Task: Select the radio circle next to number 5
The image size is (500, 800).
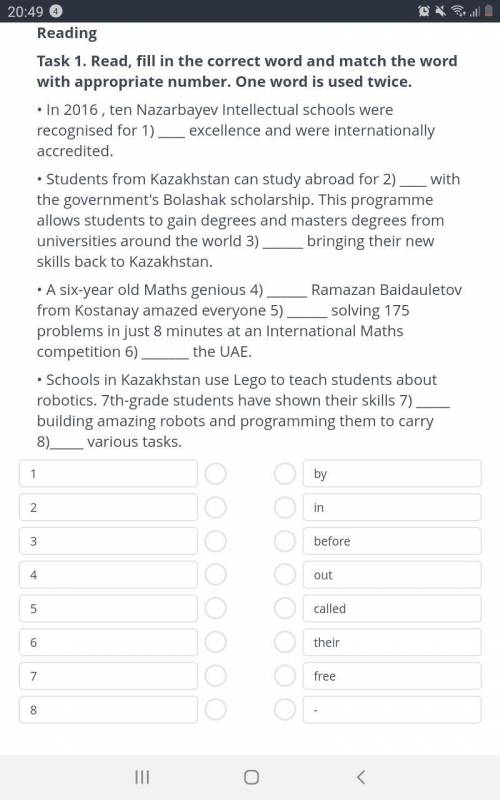Action: point(215,608)
